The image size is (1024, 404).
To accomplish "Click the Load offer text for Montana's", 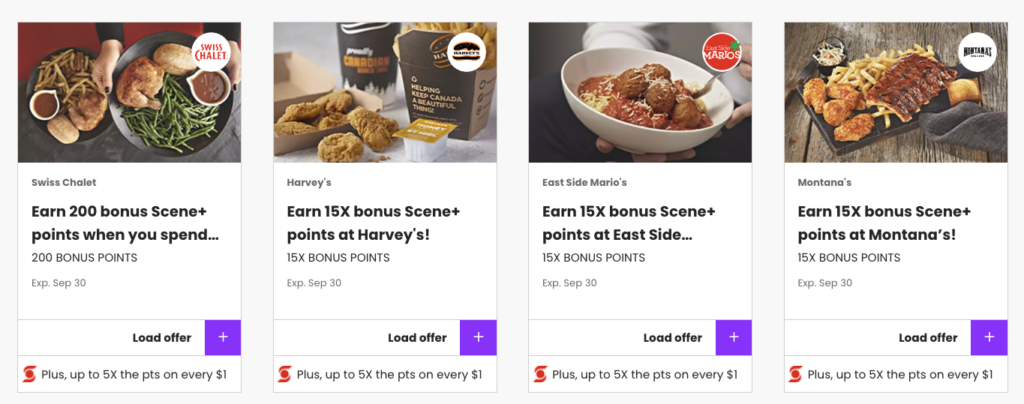I will 928,337.
